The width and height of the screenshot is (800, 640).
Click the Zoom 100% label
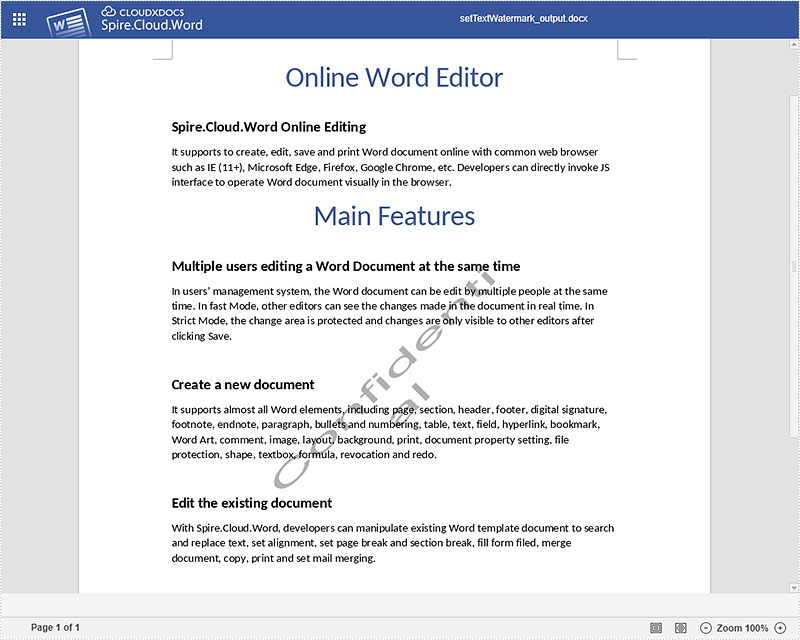tap(742, 628)
